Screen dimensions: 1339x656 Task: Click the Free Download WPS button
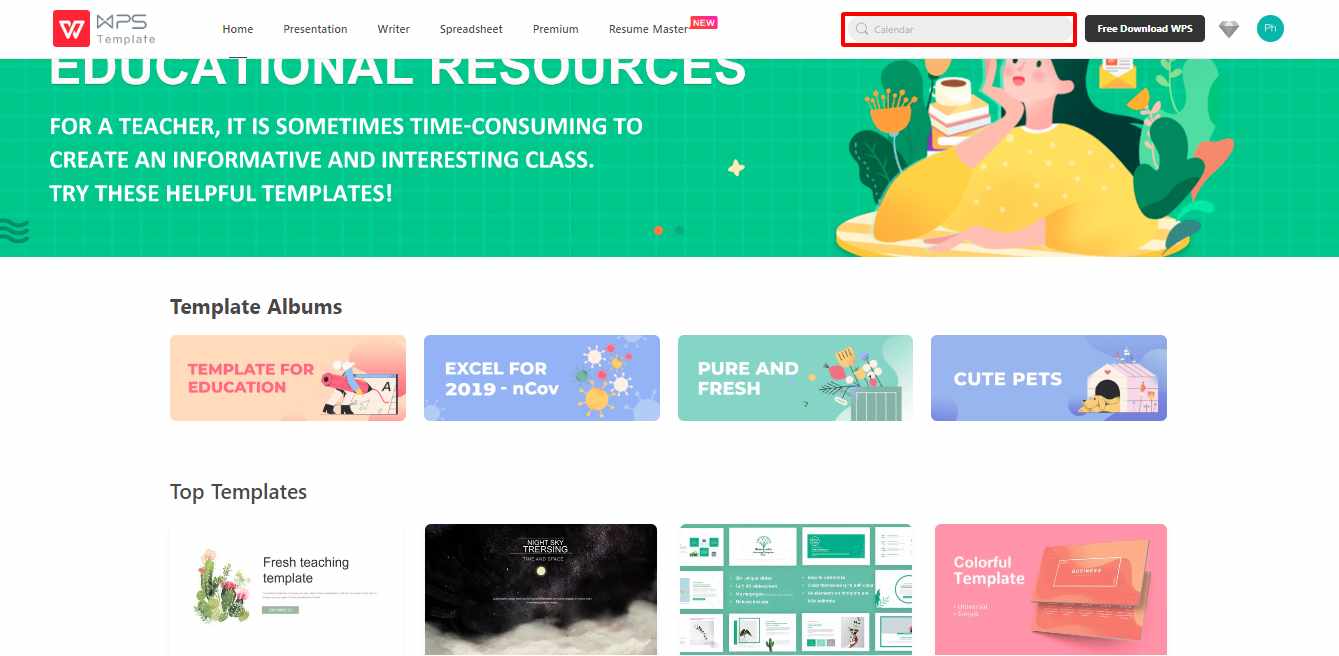(1145, 29)
